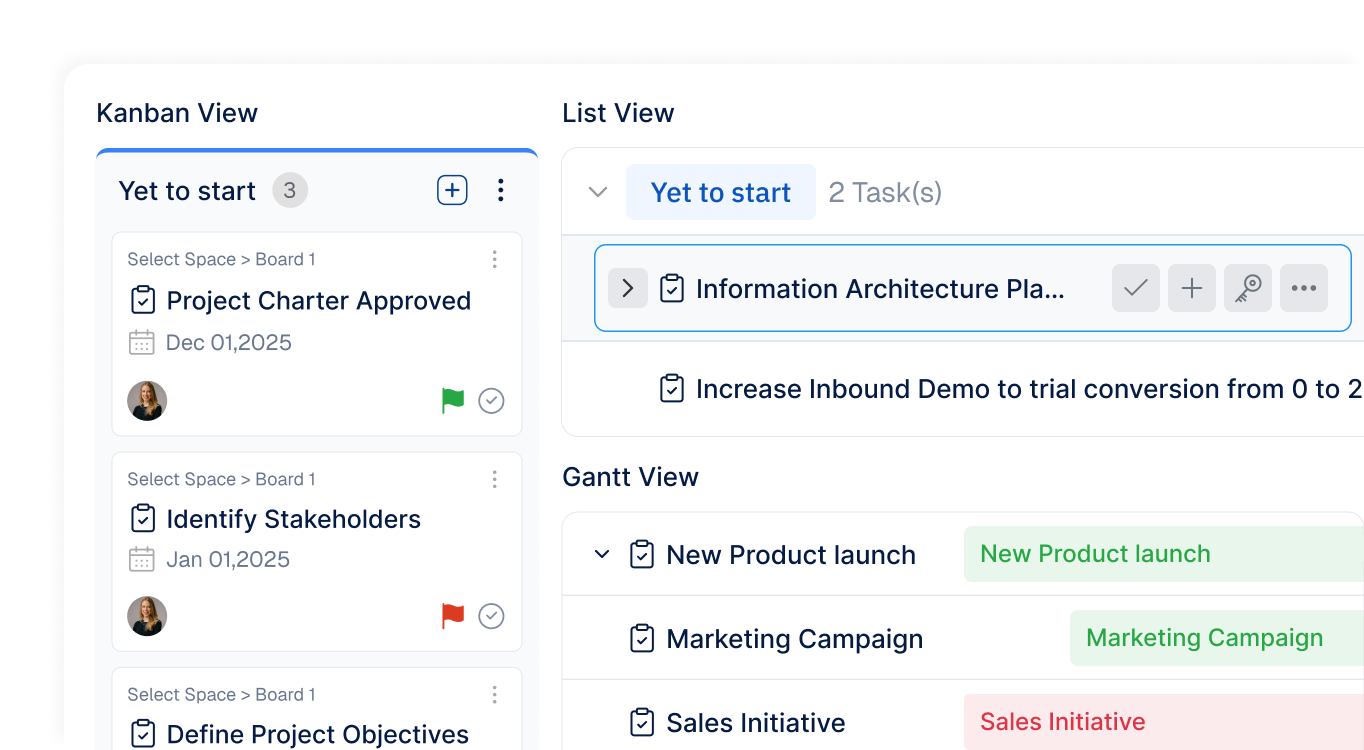Click breadcrumb on Identify Stakeholders card
Screen dimensions: 1364x750
click(221, 480)
